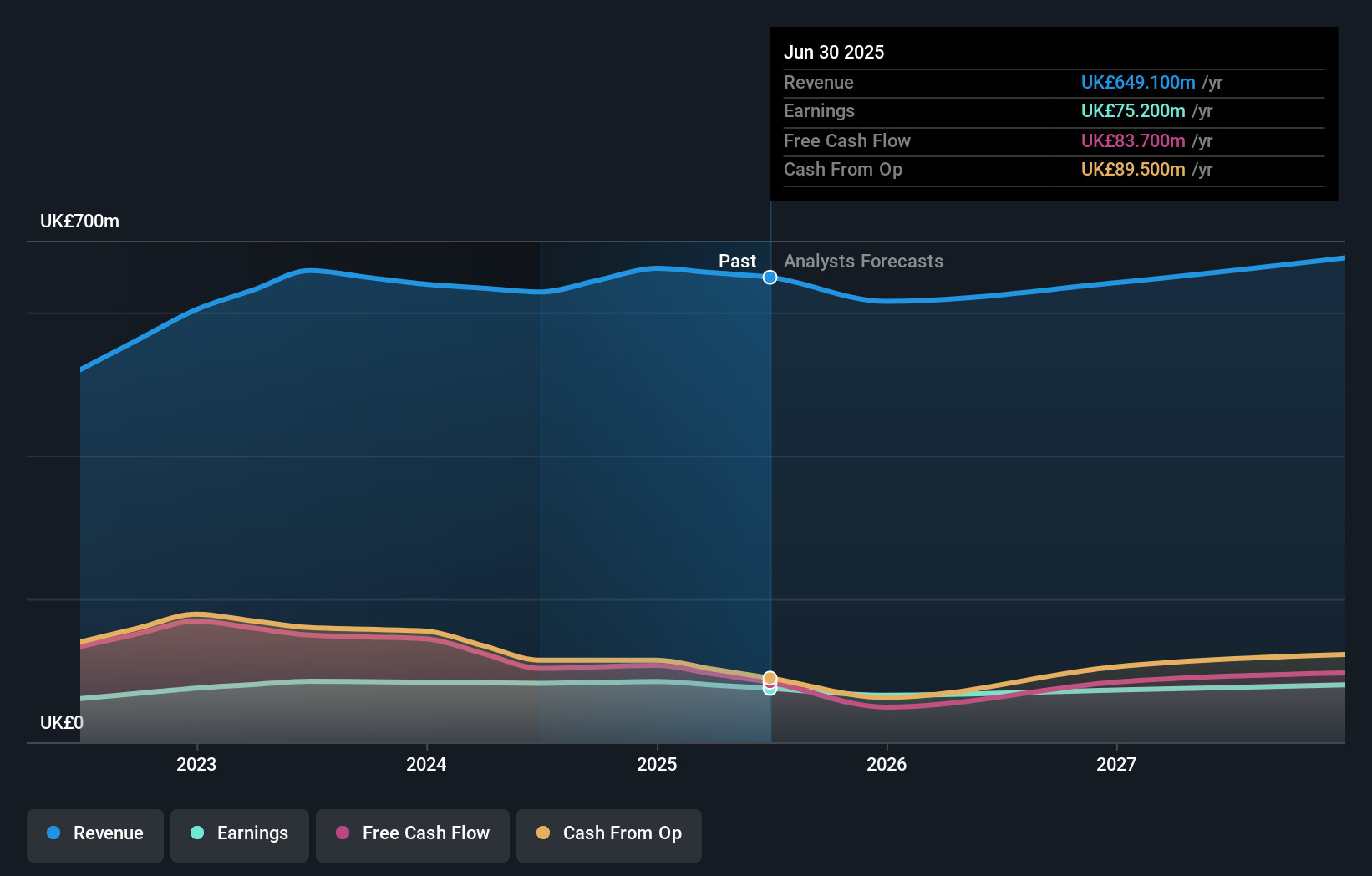The width and height of the screenshot is (1372, 876).
Task: Click the UK£649.100m Revenue value link
Action: [1138, 82]
